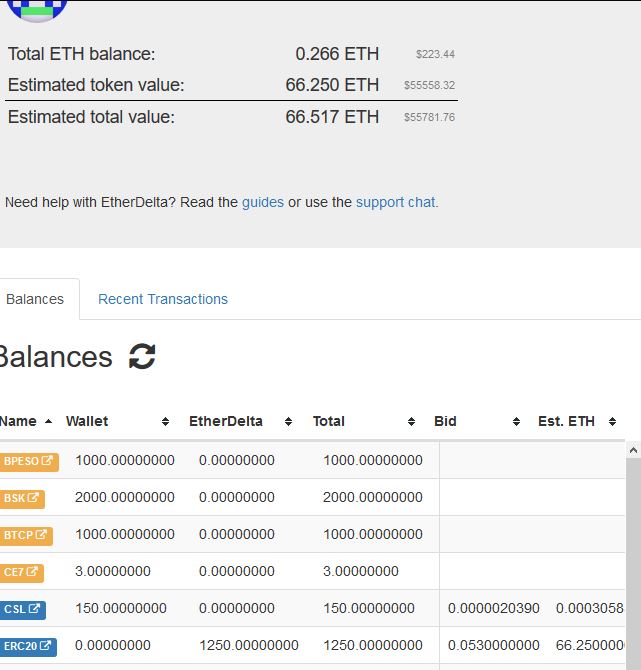This screenshot has width=641, height=670.
Task: Open the BPESO token external link
Action: pyautogui.click(x=27, y=461)
